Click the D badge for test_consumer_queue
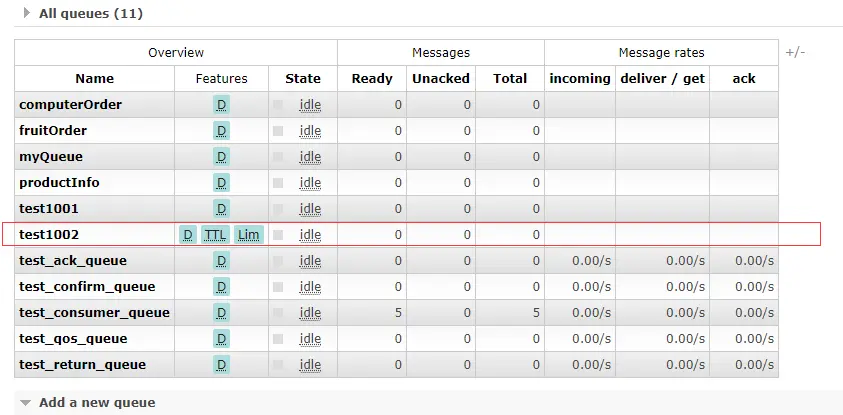Viewport: 843px width, 415px height. point(222,312)
